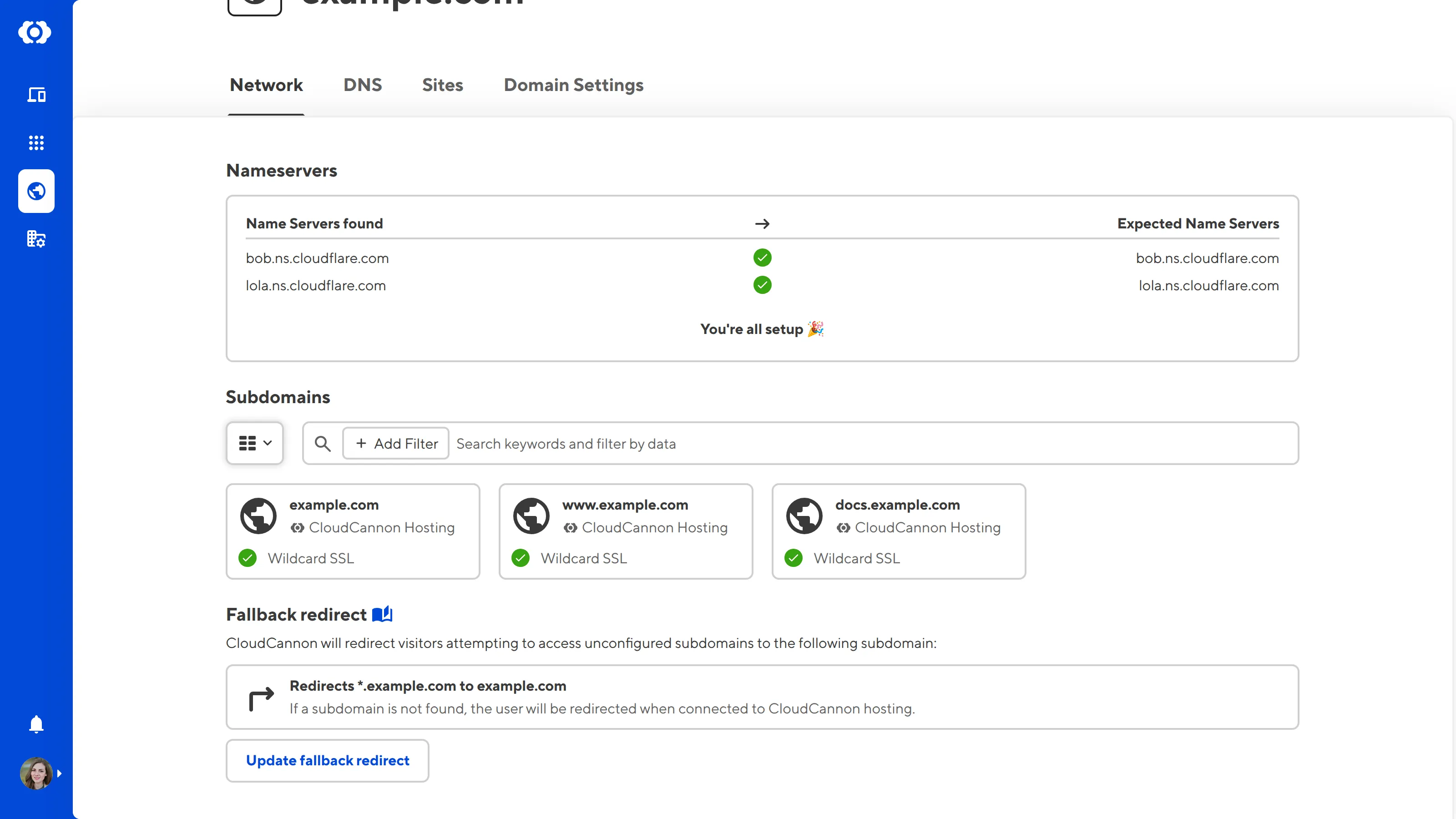The image size is (1456, 819).
Task: Click the CloudCannon logo in sidebar
Action: pyautogui.click(x=35, y=32)
